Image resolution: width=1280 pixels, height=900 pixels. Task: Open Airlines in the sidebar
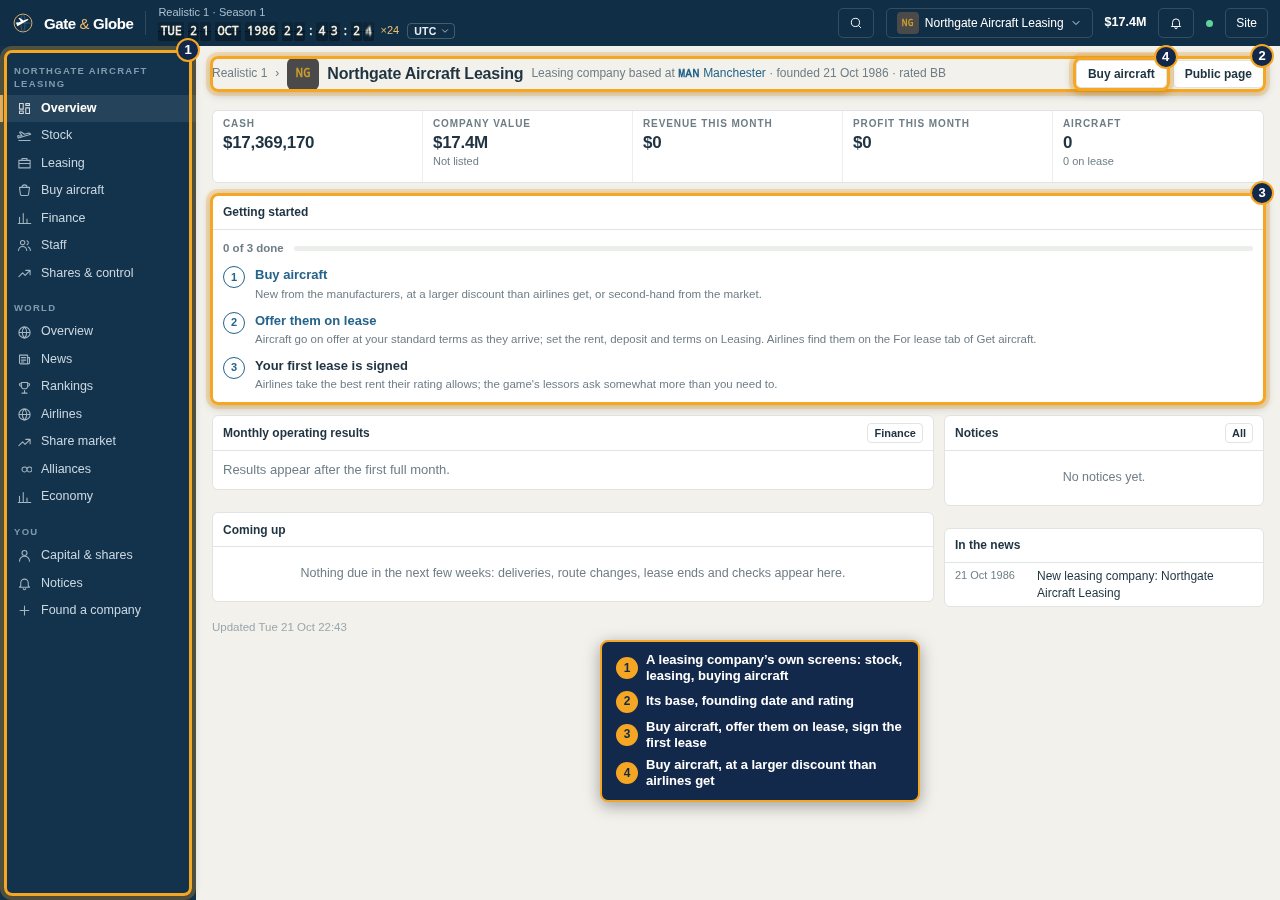[98, 414]
